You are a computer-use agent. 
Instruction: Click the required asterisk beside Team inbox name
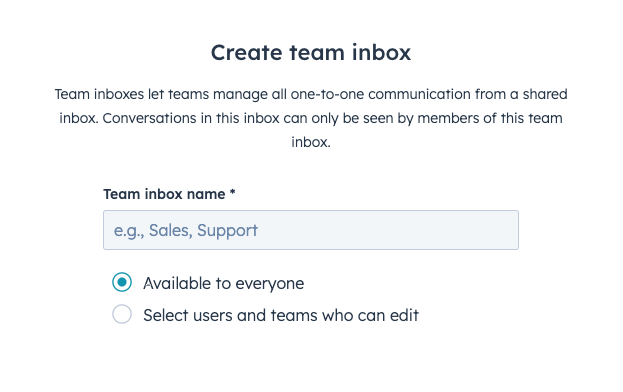tap(232, 192)
